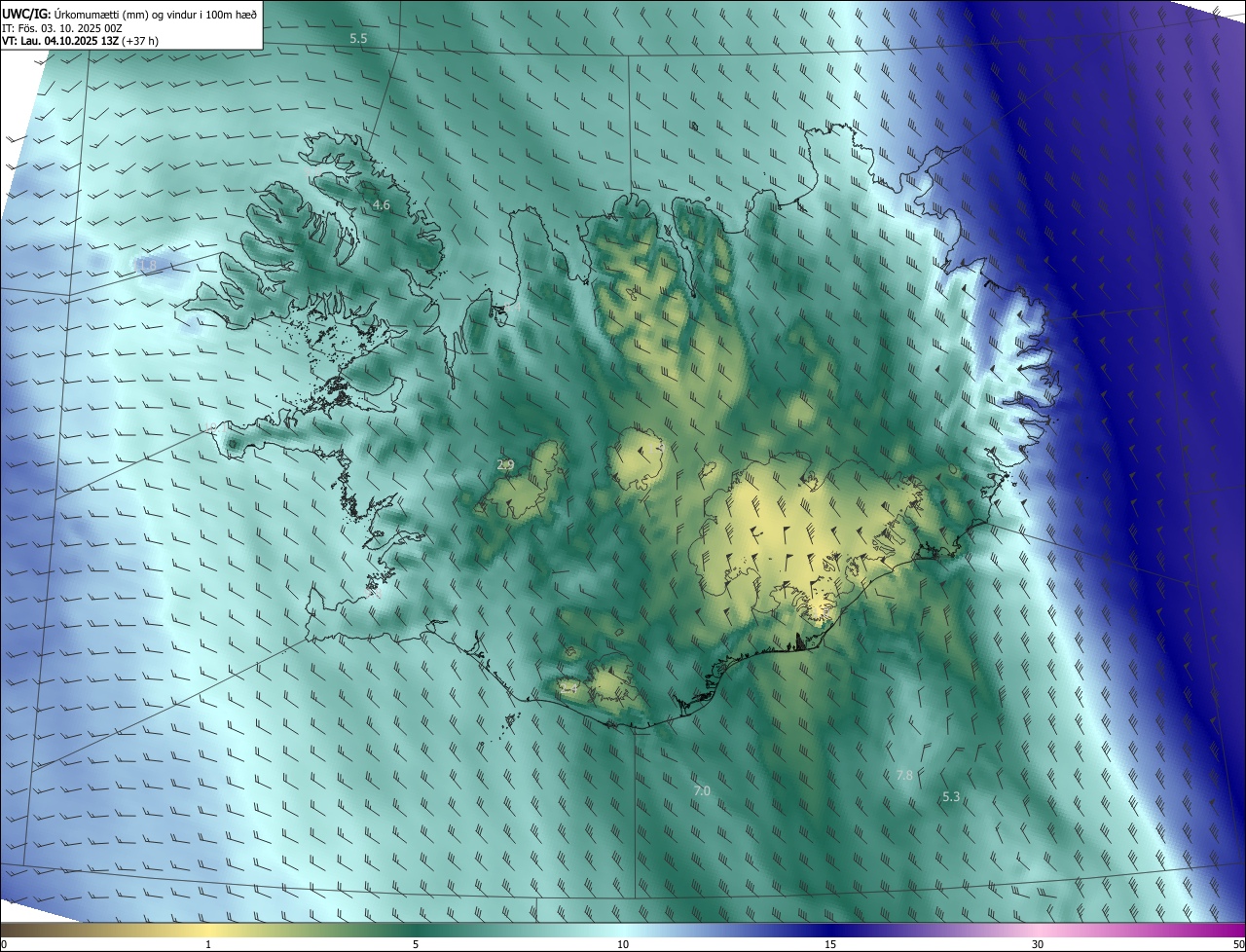This screenshot has height=952, width=1246.
Task: Click the 'UWC/IG: Úrkomumætti (mm)' title line
Action: (x=129, y=14)
